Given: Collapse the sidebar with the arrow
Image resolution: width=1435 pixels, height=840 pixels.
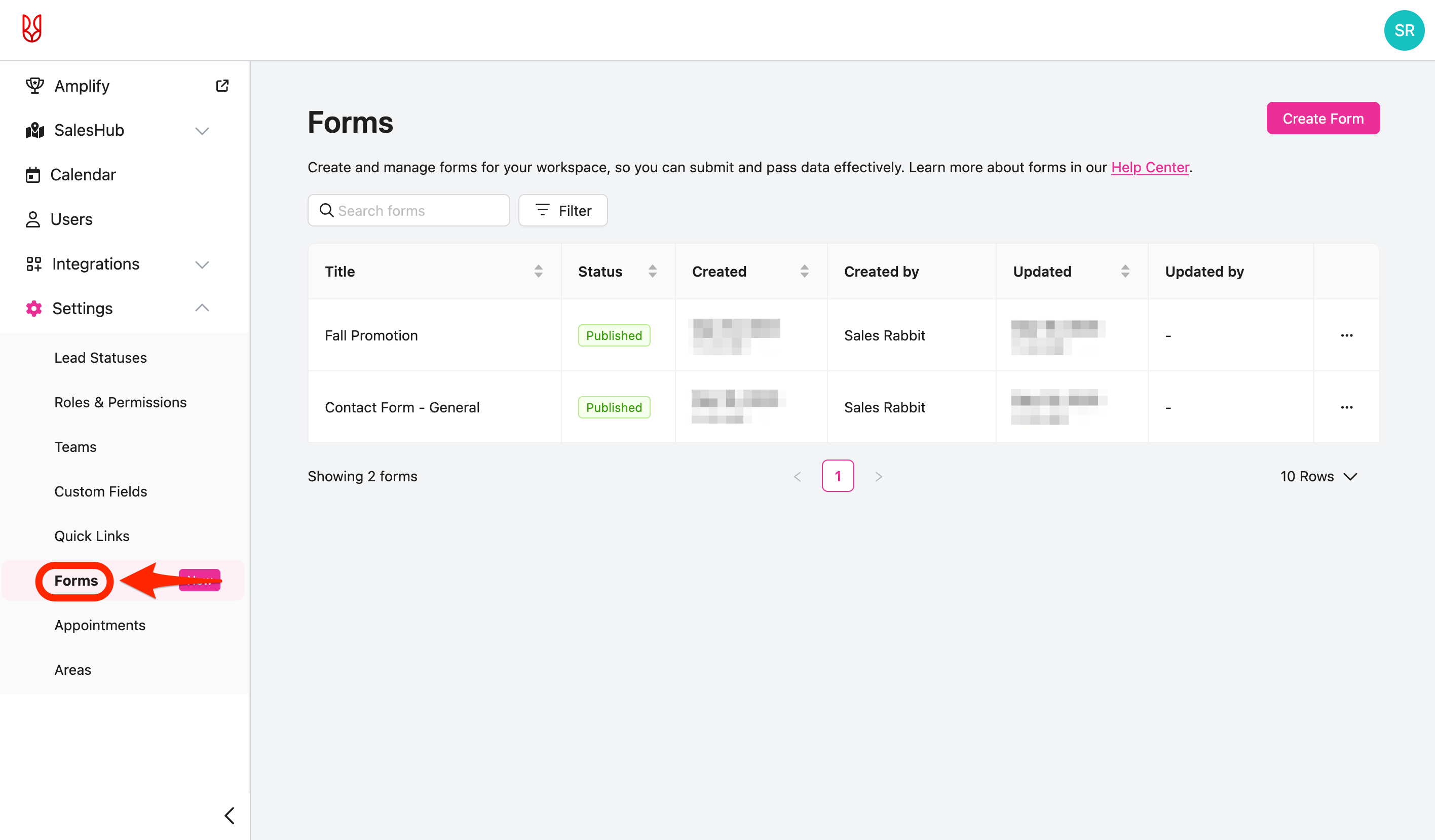Looking at the screenshot, I should [230, 815].
